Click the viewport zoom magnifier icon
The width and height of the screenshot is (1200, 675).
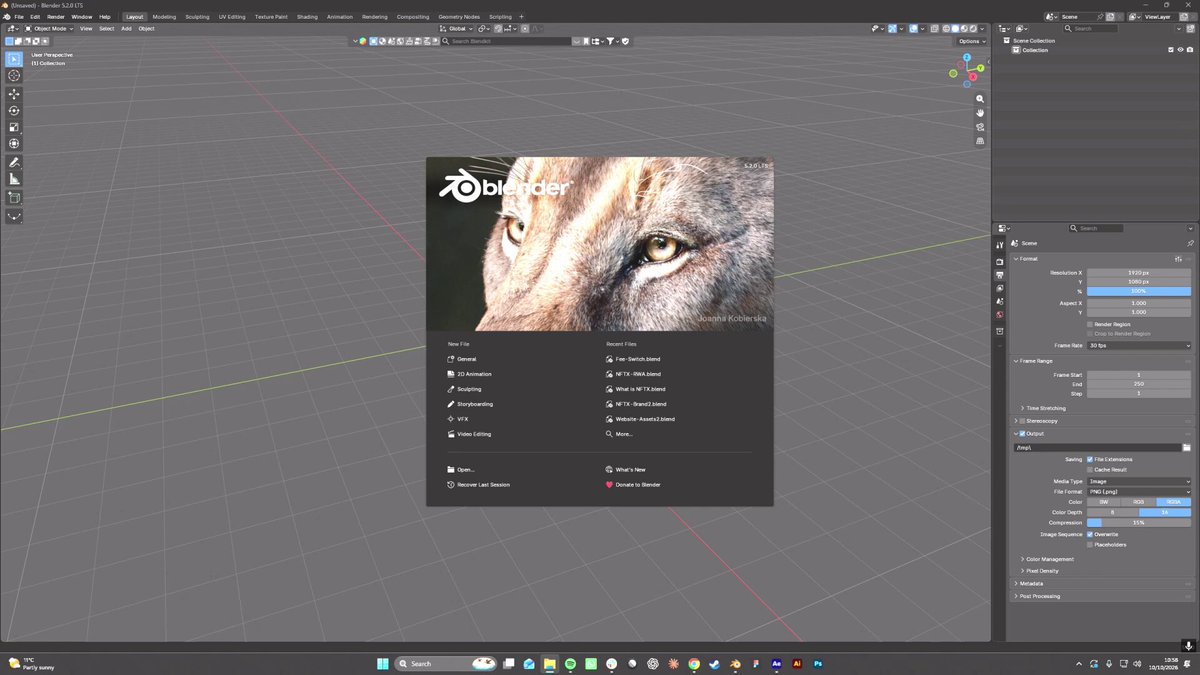(x=980, y=99)
